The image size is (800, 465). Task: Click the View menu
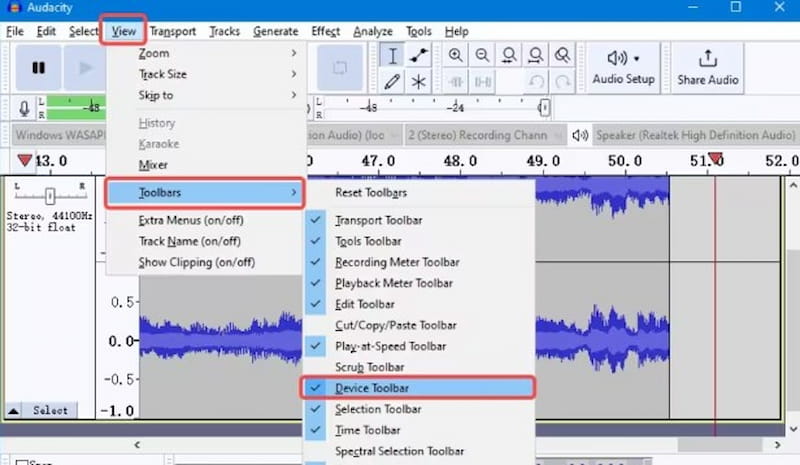click(x=123, y=31)
